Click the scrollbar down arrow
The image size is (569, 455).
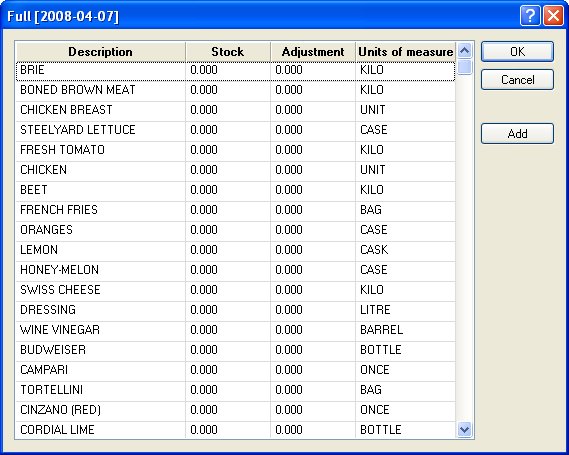[x=464, y=430]
